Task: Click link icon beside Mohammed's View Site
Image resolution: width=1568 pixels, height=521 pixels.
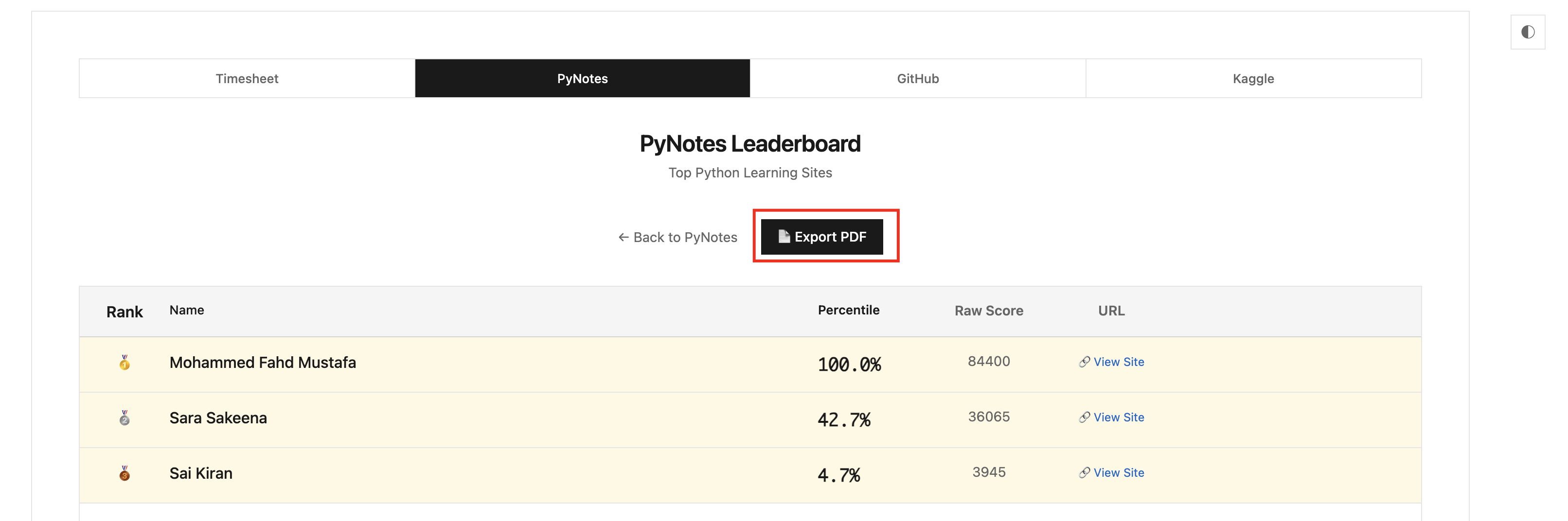Action: (x=1084, y=363)
